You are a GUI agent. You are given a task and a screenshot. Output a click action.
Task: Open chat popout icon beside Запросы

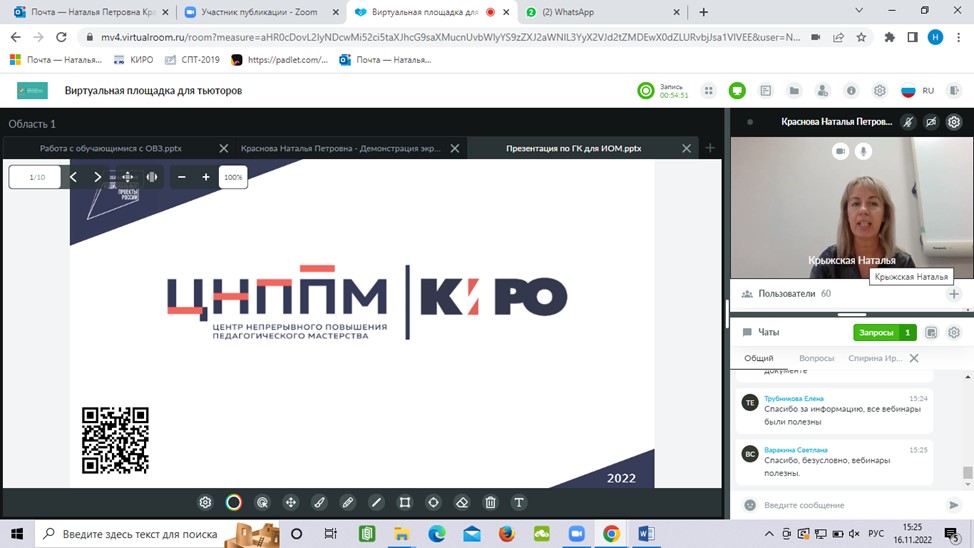coord(931,332)
